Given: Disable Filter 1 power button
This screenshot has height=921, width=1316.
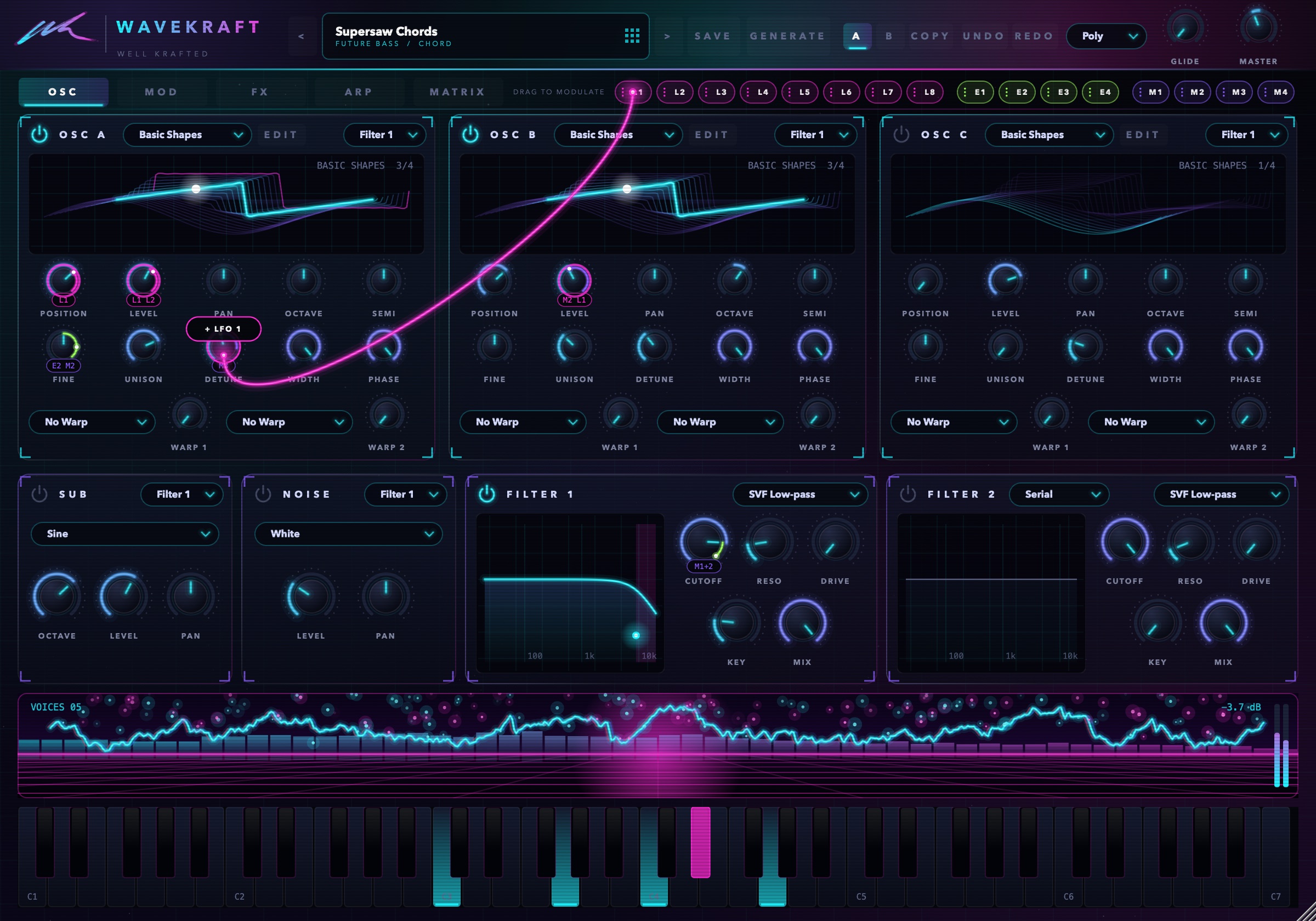Looking at the screenshot, I should (486, 494).
